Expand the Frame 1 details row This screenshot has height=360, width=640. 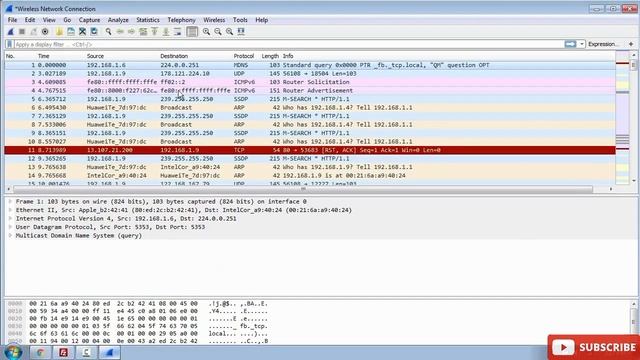click(10, 202)
